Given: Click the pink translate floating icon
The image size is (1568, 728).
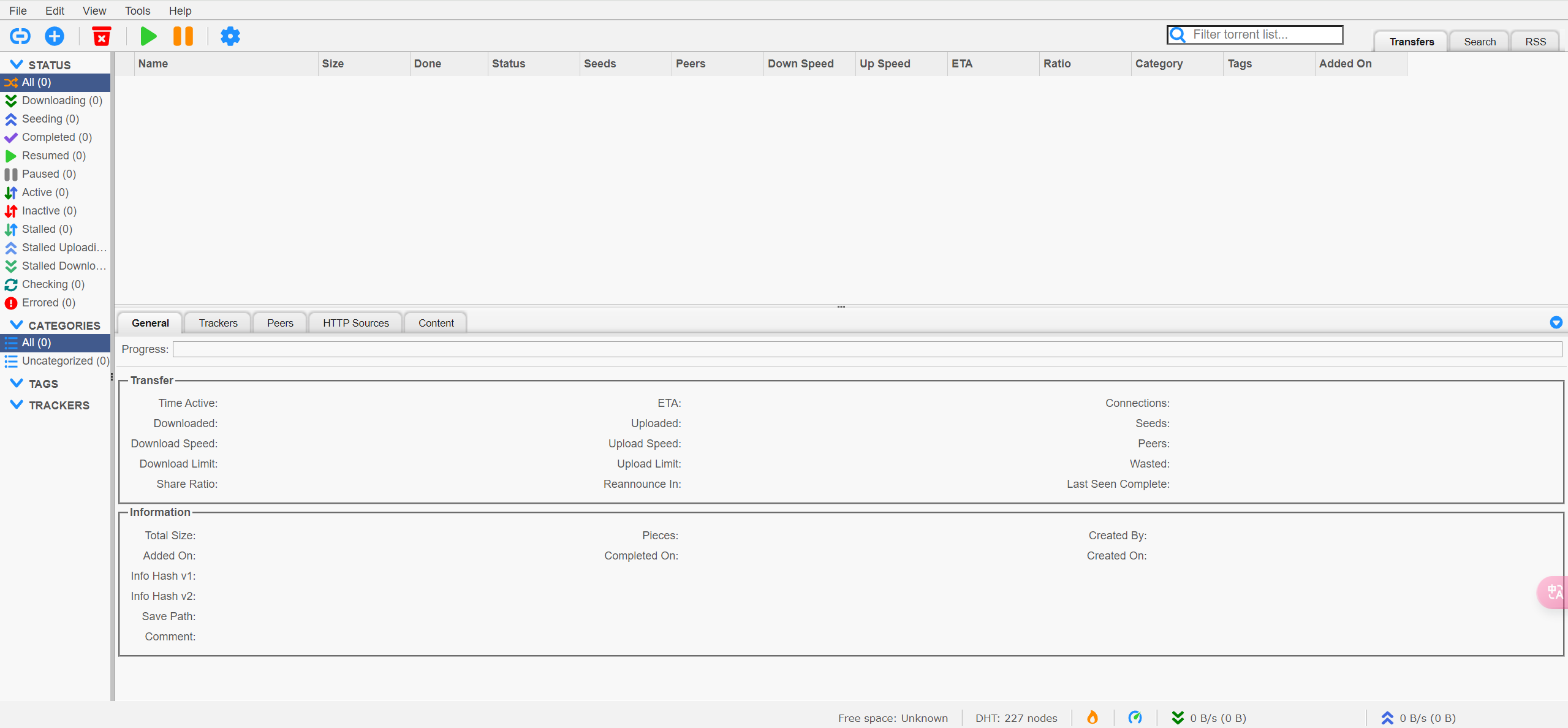Looking at the screenshot, I should click(x=1554, y=592).
